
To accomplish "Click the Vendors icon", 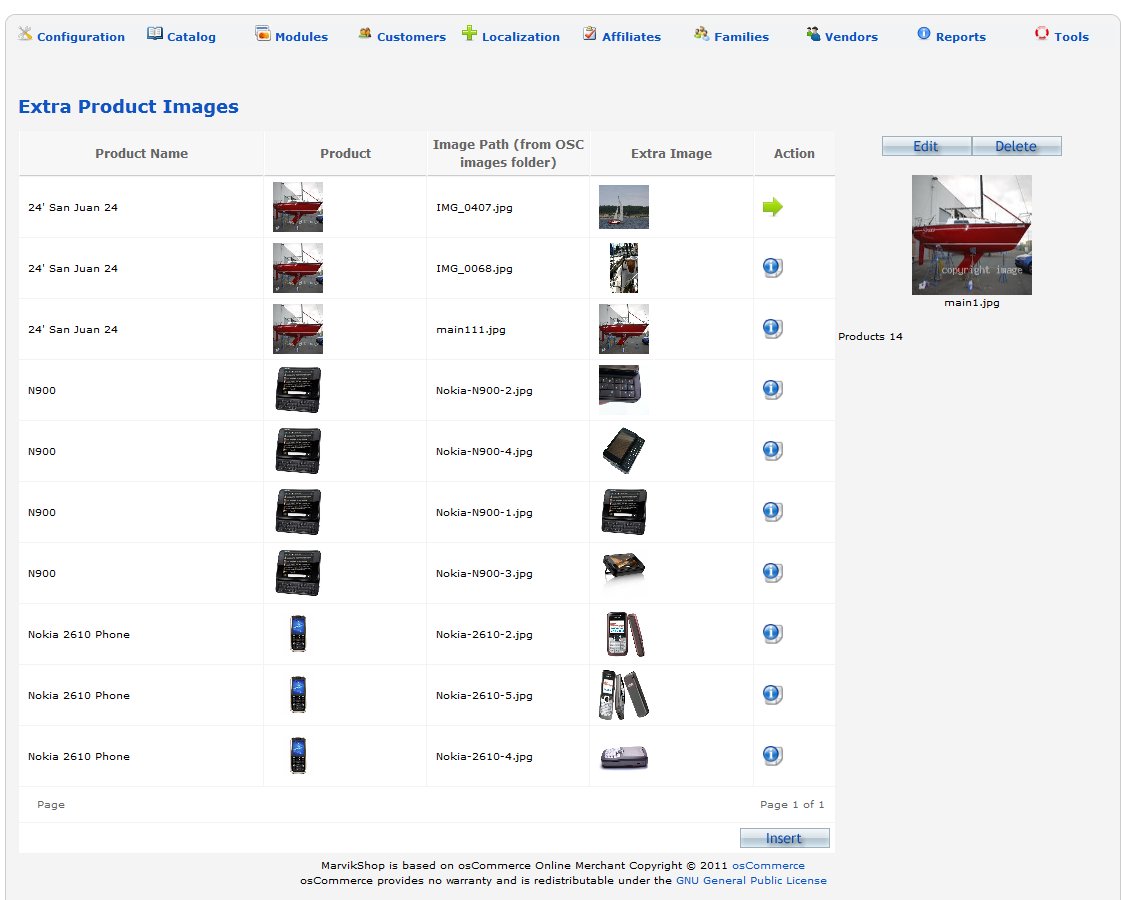I will coord(813,34).
